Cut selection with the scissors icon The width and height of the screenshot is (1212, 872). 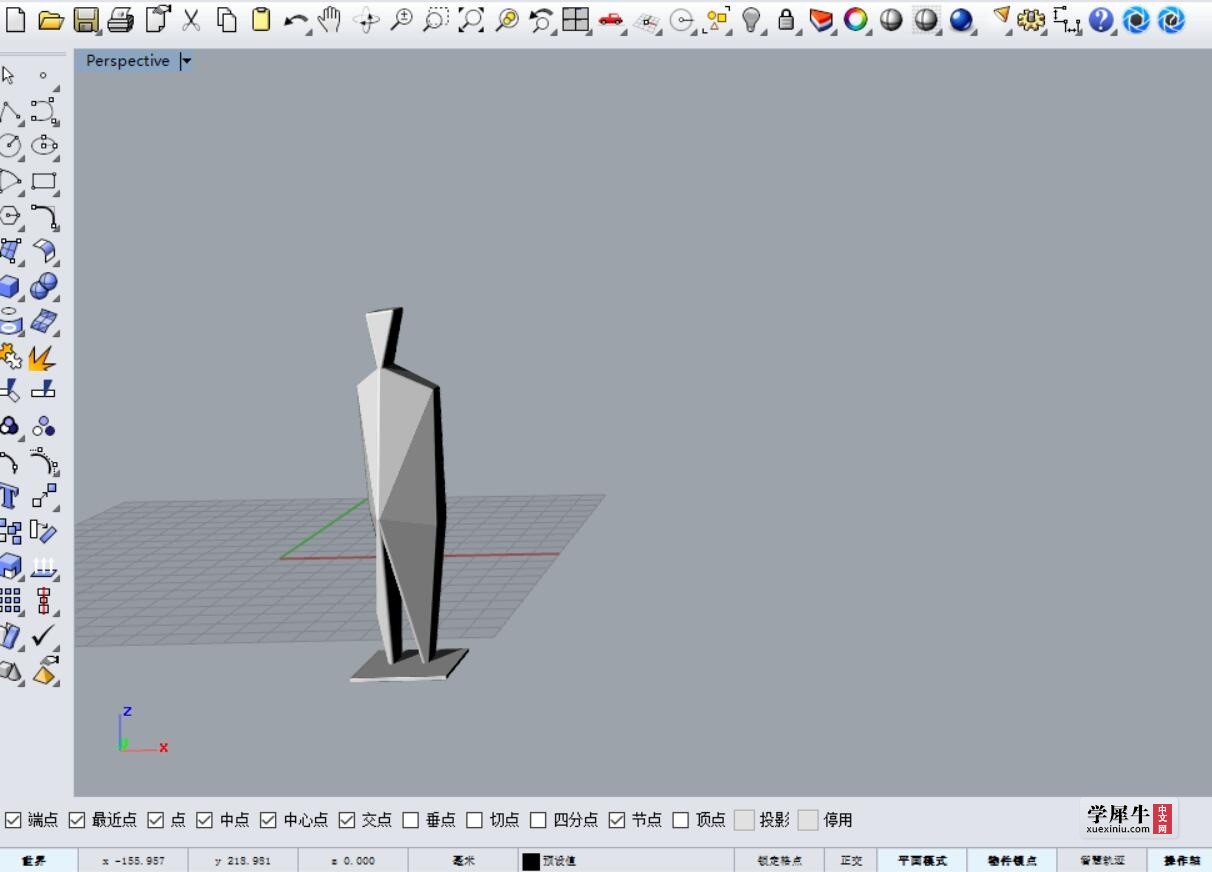click(191, 19)
